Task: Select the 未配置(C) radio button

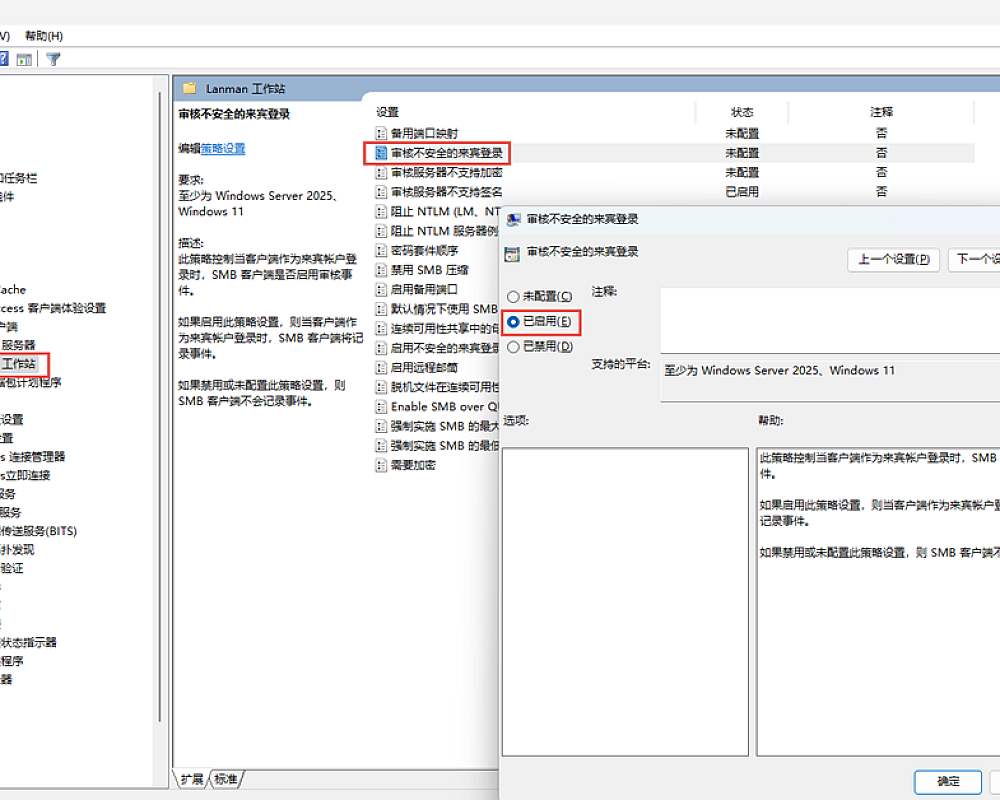Action: coord(514,297)
